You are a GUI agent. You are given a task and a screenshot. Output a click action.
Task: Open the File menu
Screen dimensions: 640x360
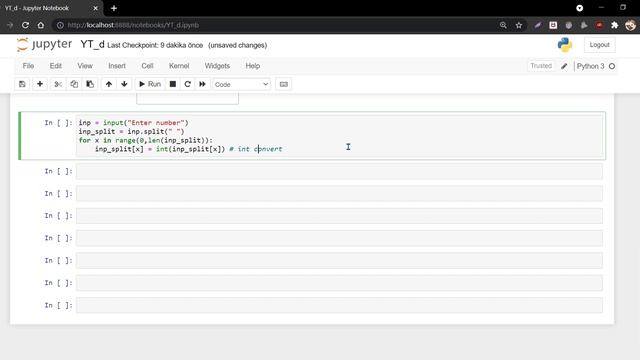28,66
